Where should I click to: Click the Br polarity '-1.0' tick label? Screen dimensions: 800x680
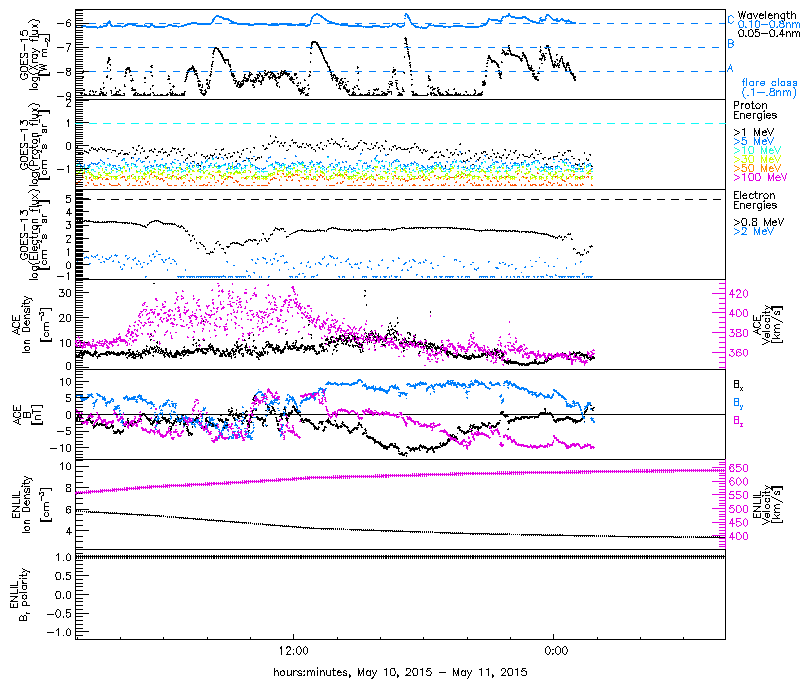tap(60, 633)
